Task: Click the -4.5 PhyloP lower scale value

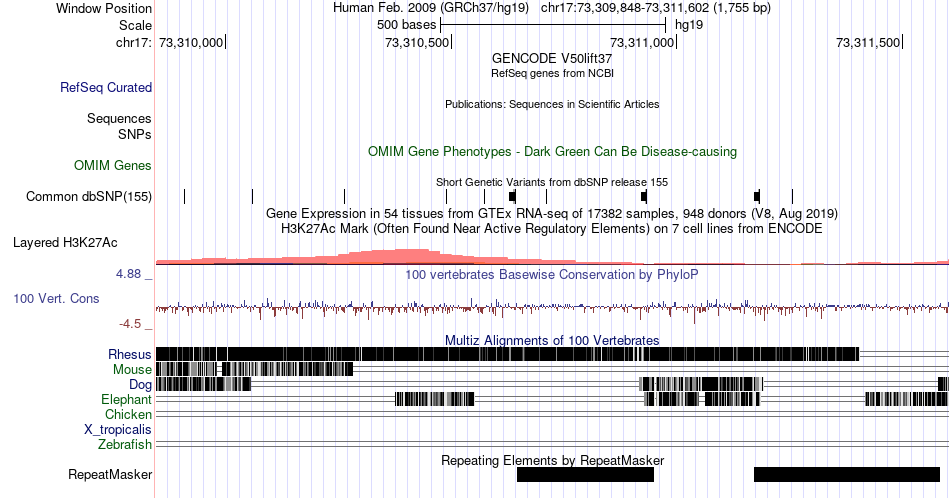Action: [130, 324]
